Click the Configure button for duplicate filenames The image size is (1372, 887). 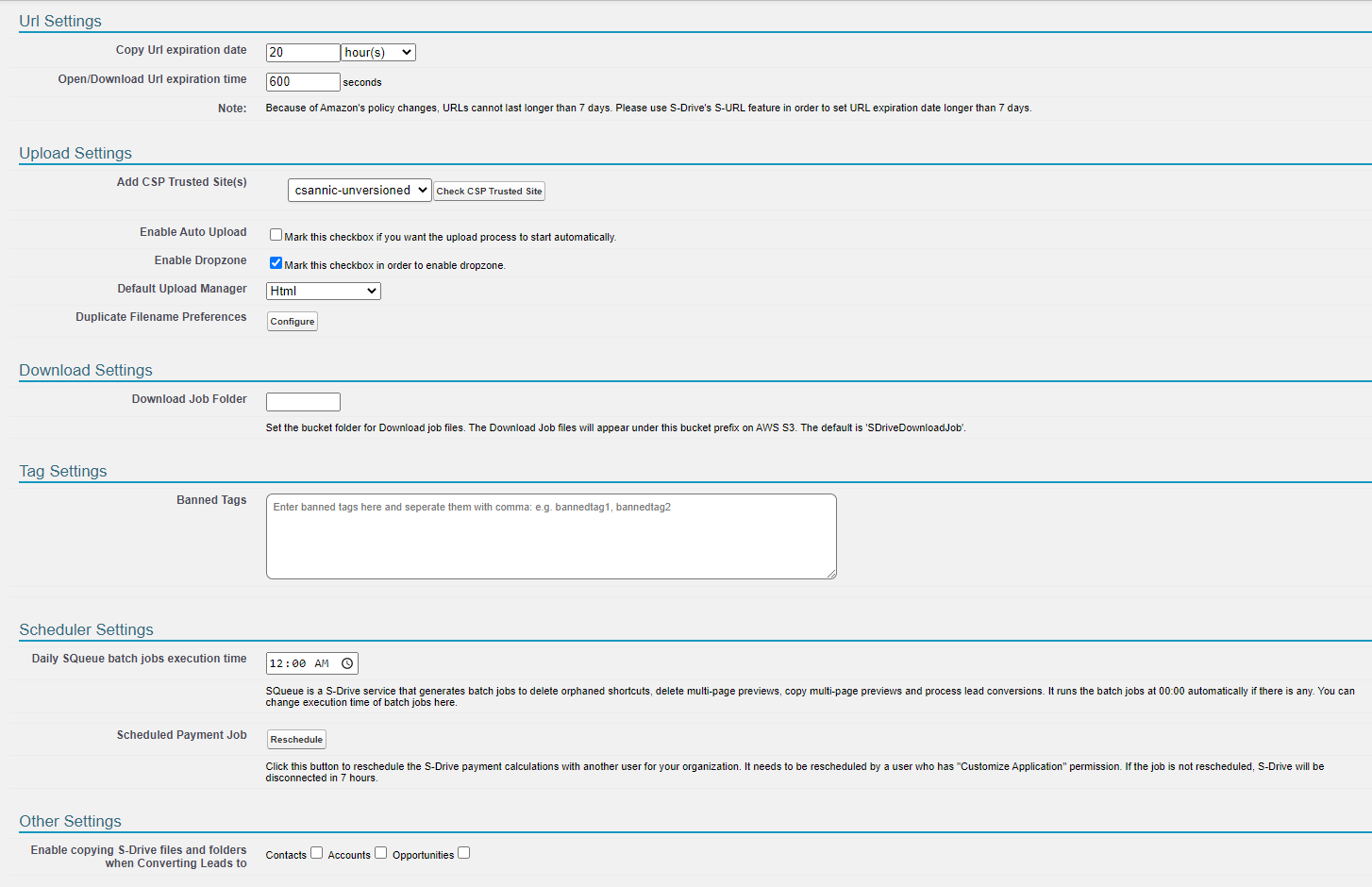coord(293,322)
